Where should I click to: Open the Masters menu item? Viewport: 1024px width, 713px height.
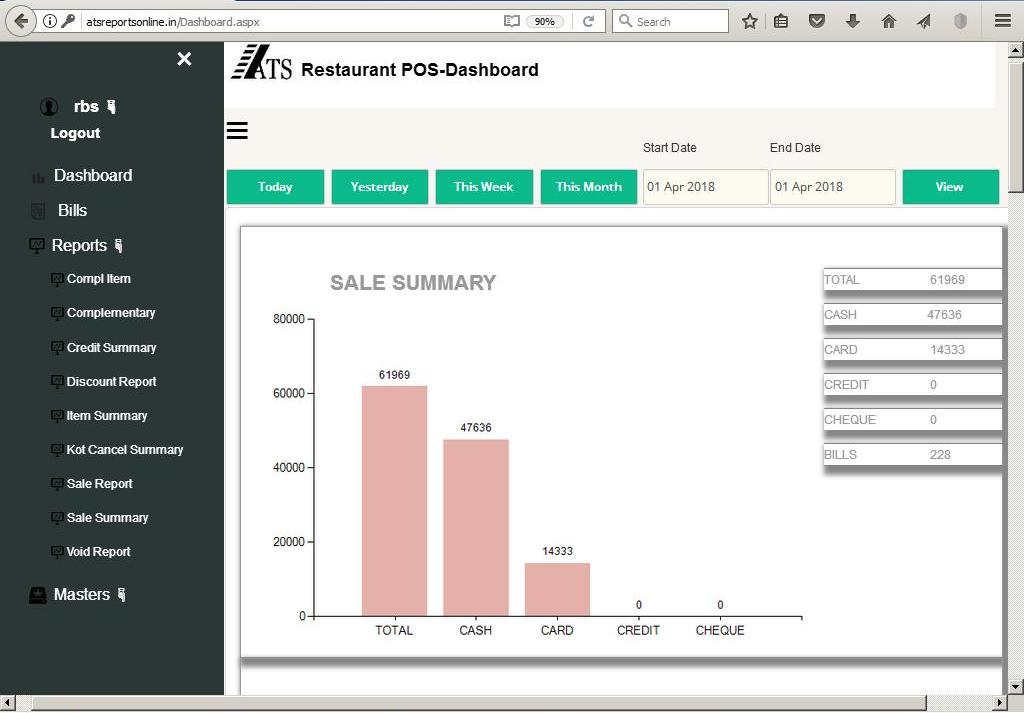click(x=82, y=594)
